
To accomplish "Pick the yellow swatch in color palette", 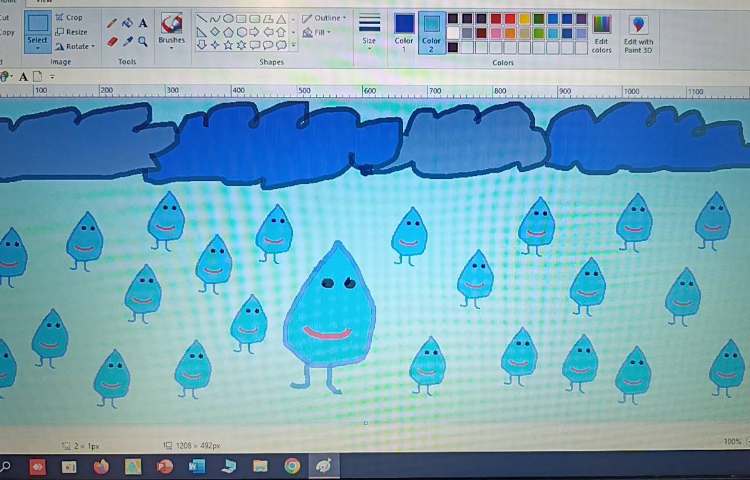I will pyautogui.click(x=525, y=18).
